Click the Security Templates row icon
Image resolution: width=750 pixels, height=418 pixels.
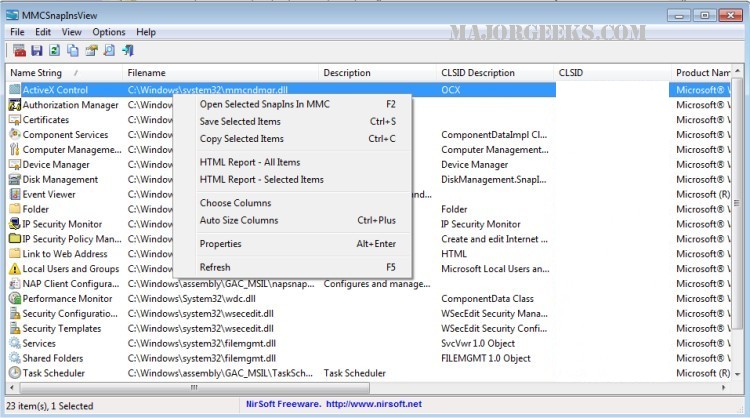tap(15, 329)
